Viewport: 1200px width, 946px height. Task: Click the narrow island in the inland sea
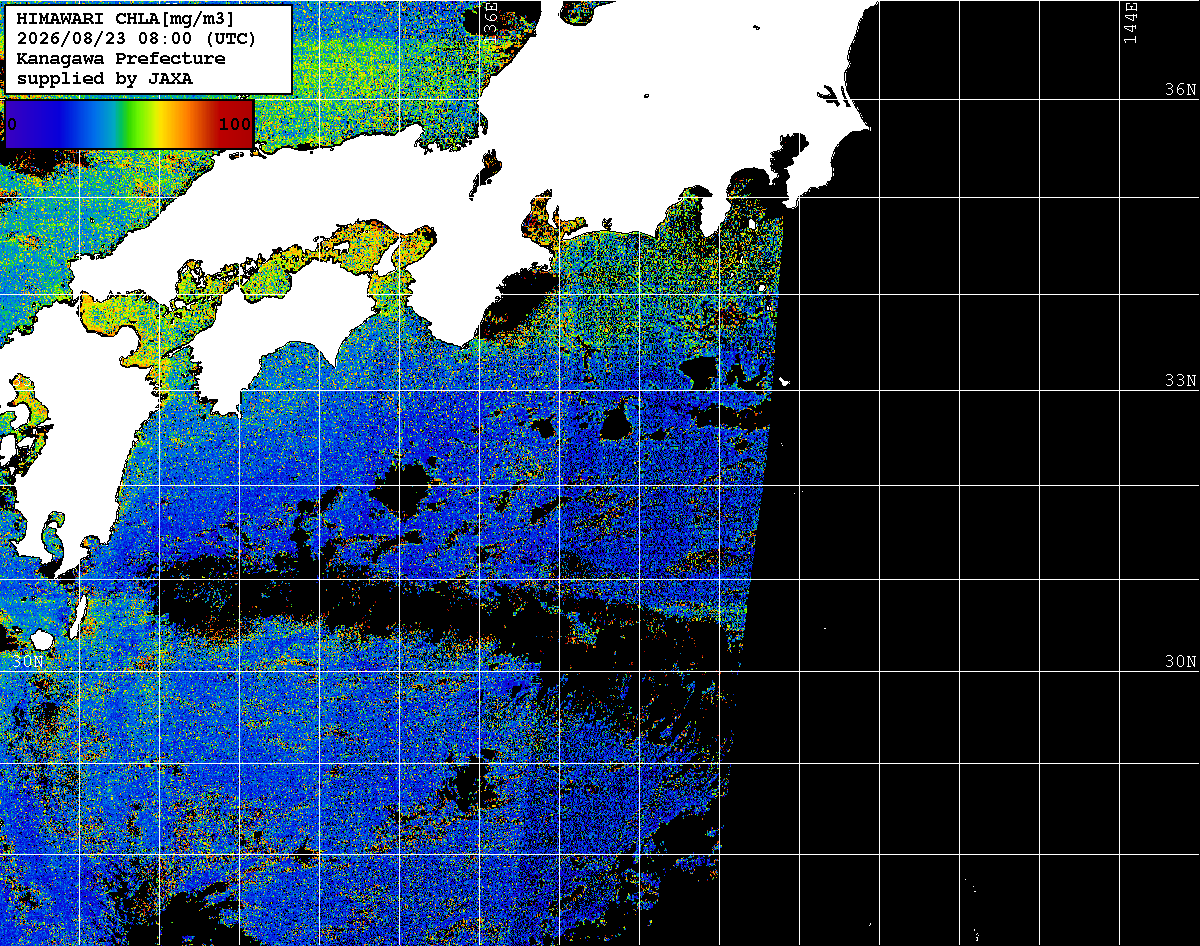pyautogui.click(x=387, y=256)
